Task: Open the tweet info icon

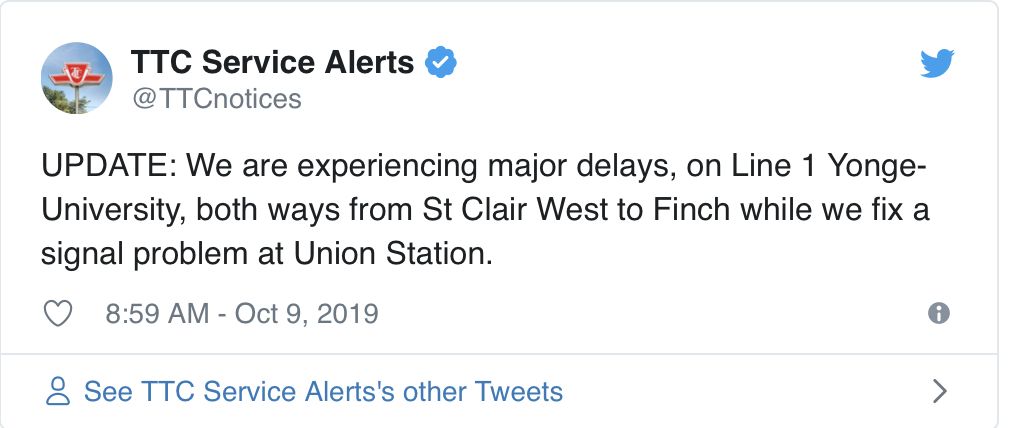Action: pos(938,313)
